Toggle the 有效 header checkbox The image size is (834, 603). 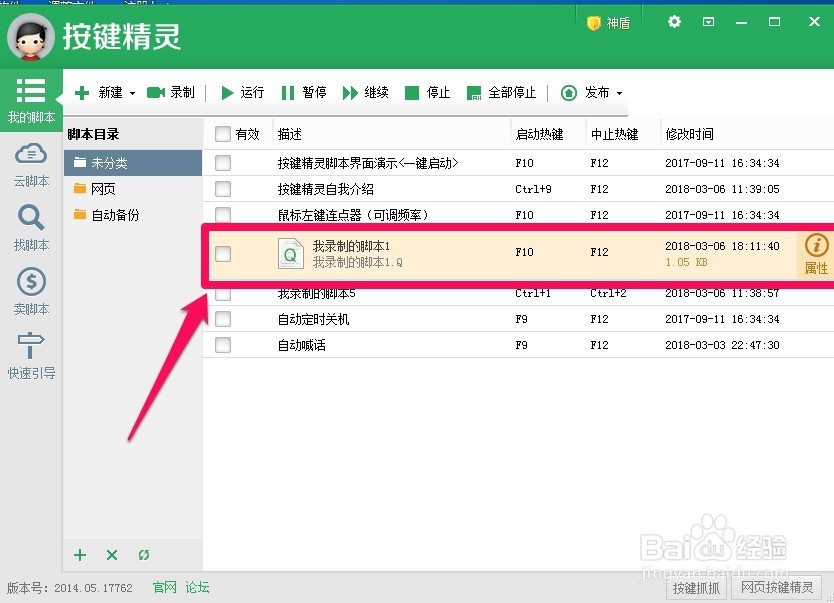click(223, 134)
